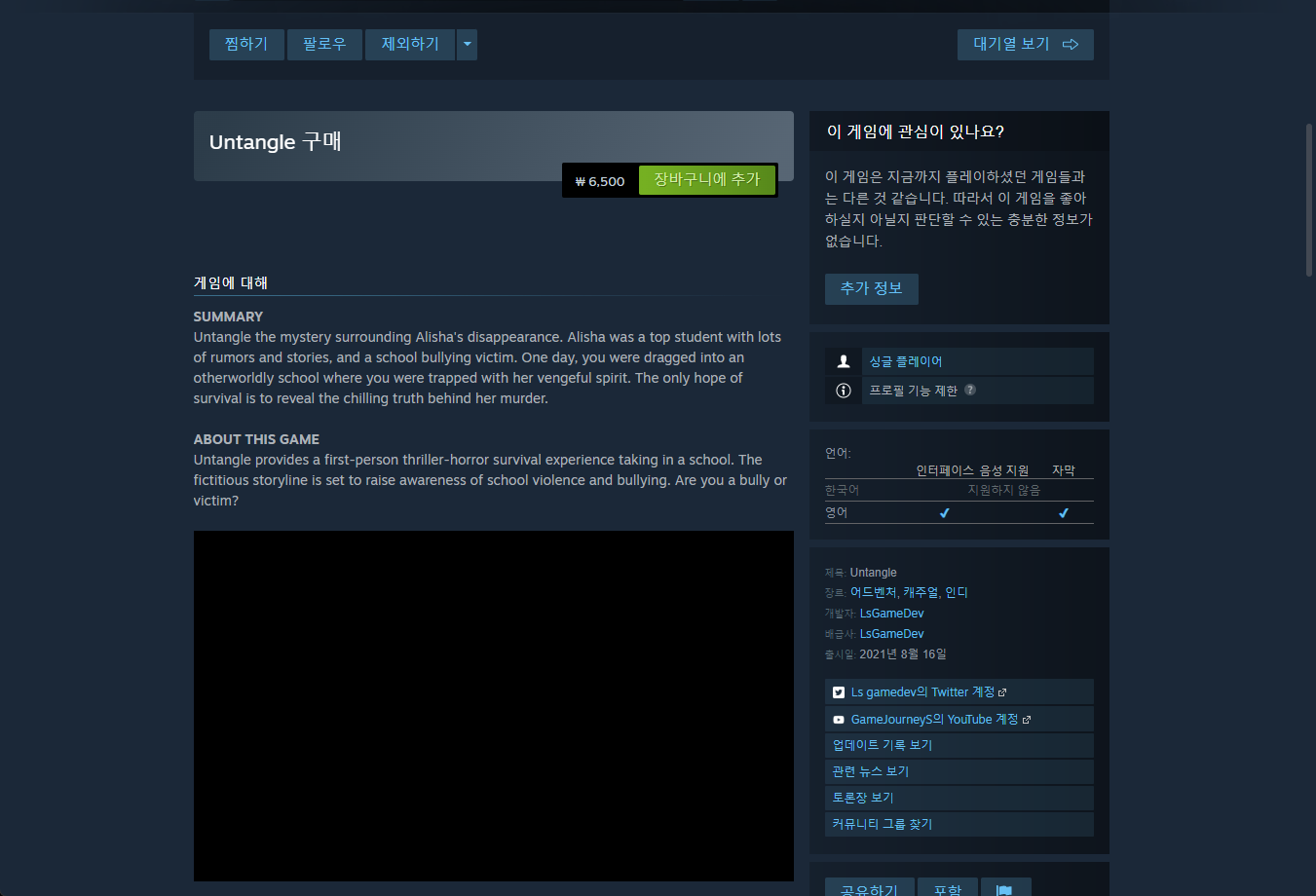Click the 공유하기 share button
The height and width of the screenshot is (896, 1316).
coord(870,887)
